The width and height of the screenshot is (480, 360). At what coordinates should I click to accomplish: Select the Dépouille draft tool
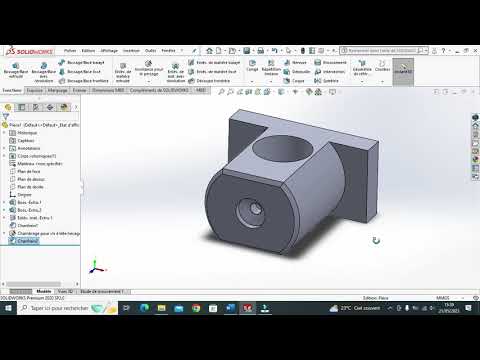(297, 71)
